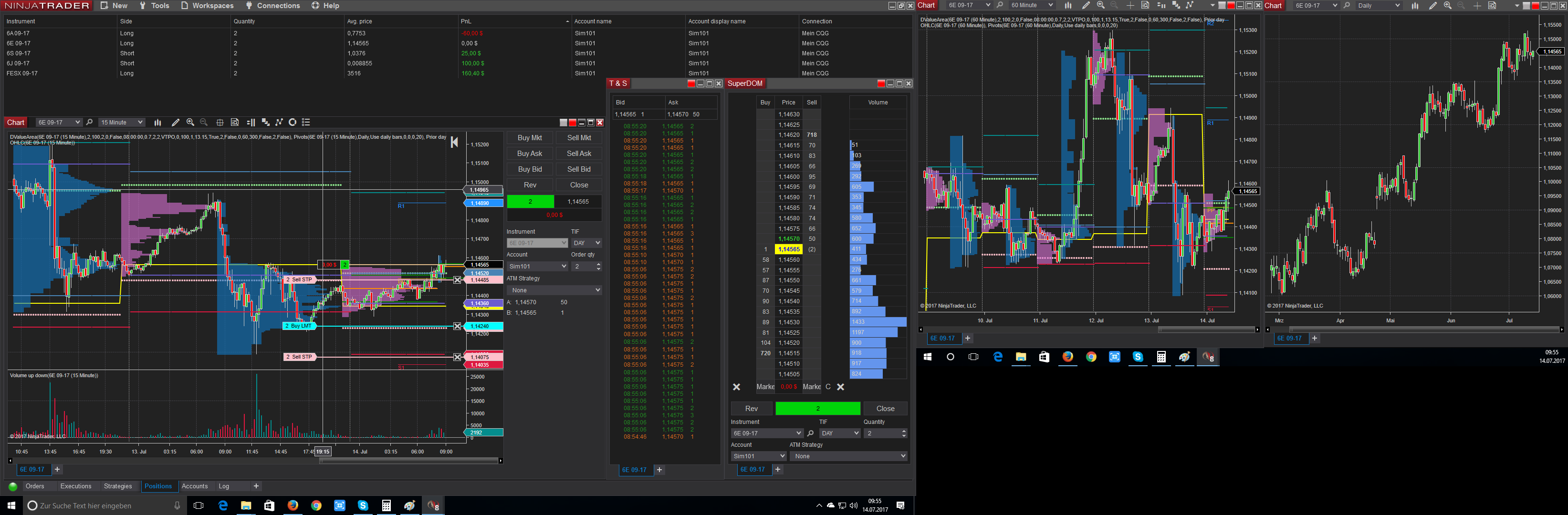Search instrument in 15 Minute chart toolbar
Viewport: 1568px width, 515px height.
point(90,122)
